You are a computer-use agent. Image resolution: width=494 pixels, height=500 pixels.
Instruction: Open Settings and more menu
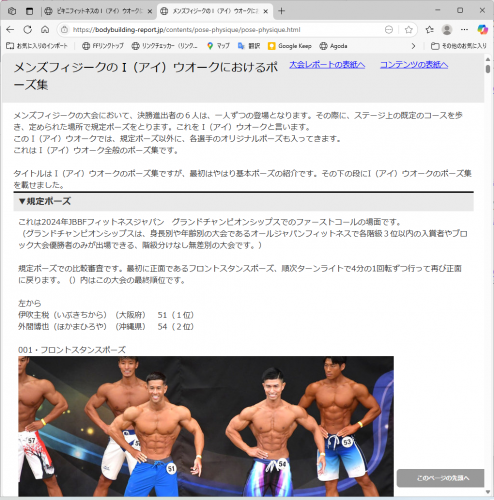click(x=464, y=30)
